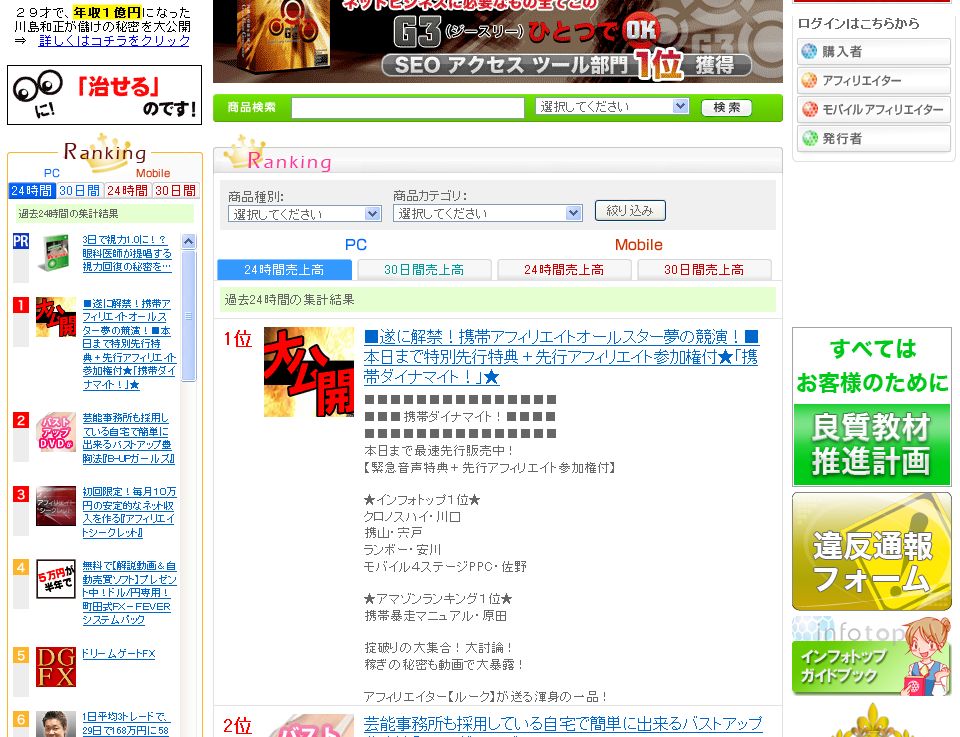
Task: Click the 絞り込み filter button
Action: click(x=630, y=211)
